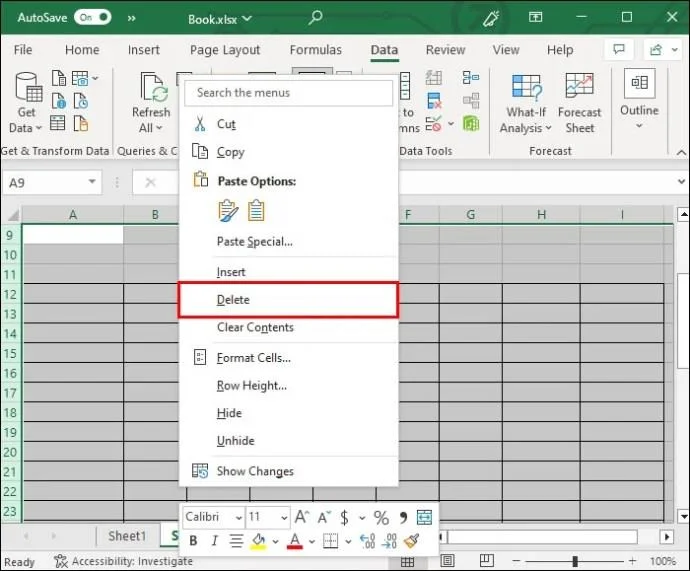Click the Increase Font Size icon
Viewport: 690px width, 571px height.
302,517
